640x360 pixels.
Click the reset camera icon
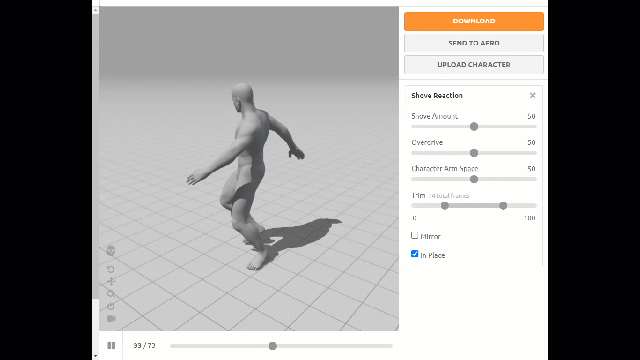coord(111,269)
